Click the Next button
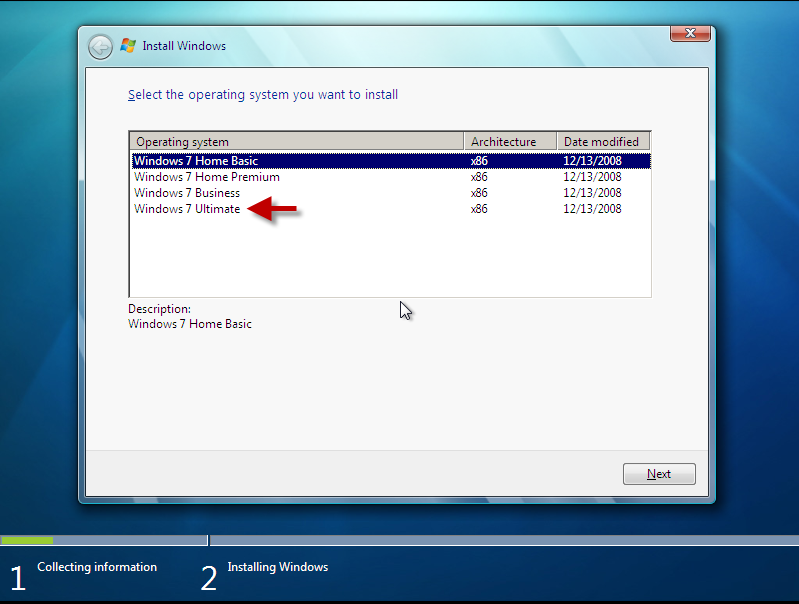The image size is (799, 604). (659, 474)
